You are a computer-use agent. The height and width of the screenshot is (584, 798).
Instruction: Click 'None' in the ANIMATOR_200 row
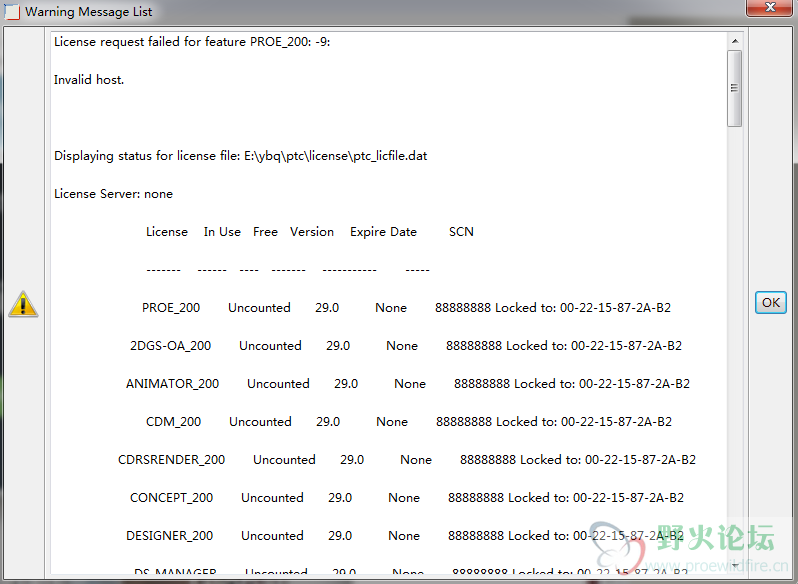410,384
